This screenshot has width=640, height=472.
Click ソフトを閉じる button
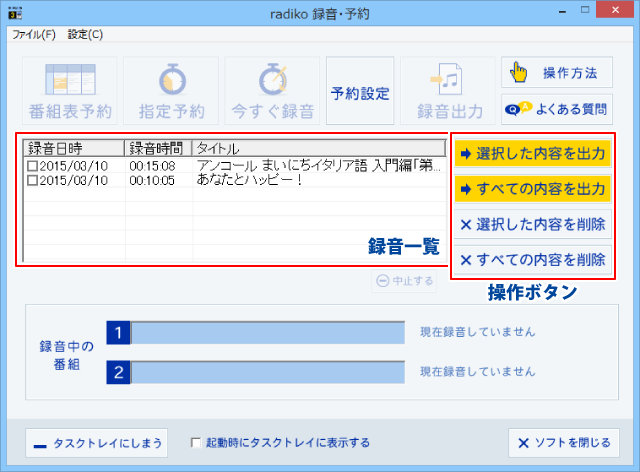tap(564, 443)
